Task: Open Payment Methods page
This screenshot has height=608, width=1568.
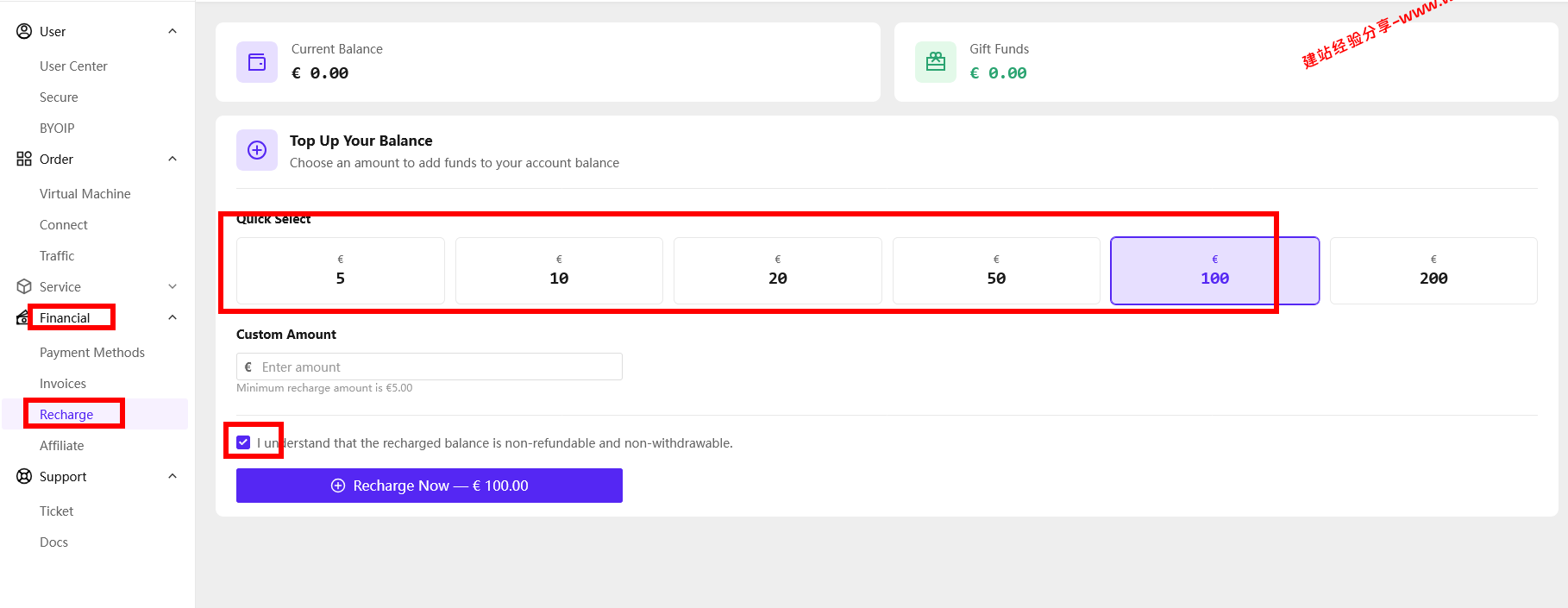Action: coord(92,353)
